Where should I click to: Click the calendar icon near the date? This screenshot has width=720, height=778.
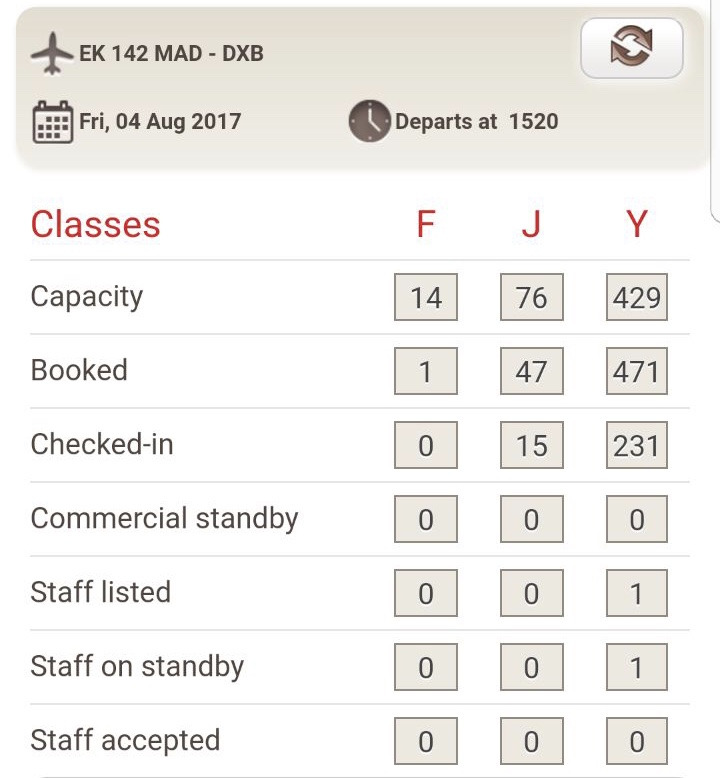52,122
